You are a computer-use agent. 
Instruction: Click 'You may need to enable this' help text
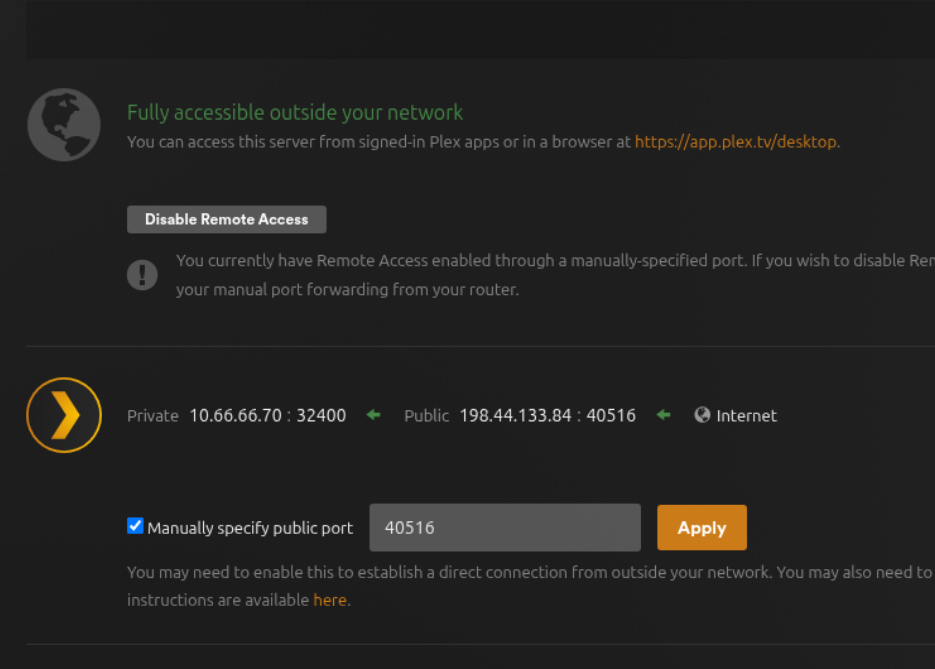[x=531, y=586]
